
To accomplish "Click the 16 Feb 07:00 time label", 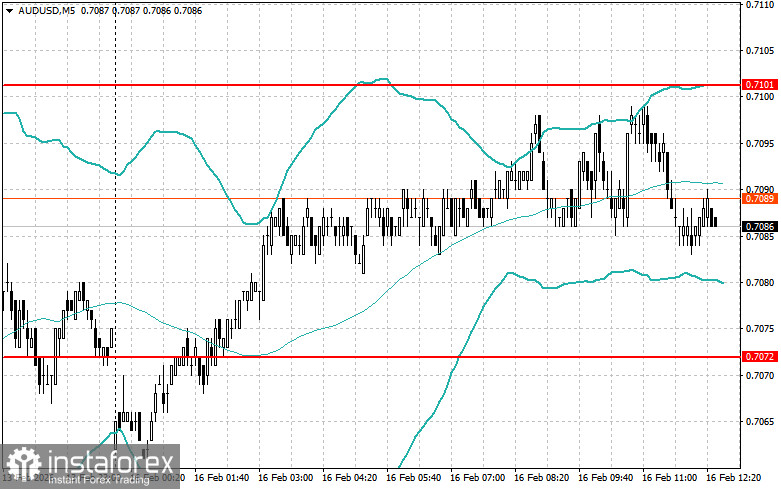I will tap(477, 478).
